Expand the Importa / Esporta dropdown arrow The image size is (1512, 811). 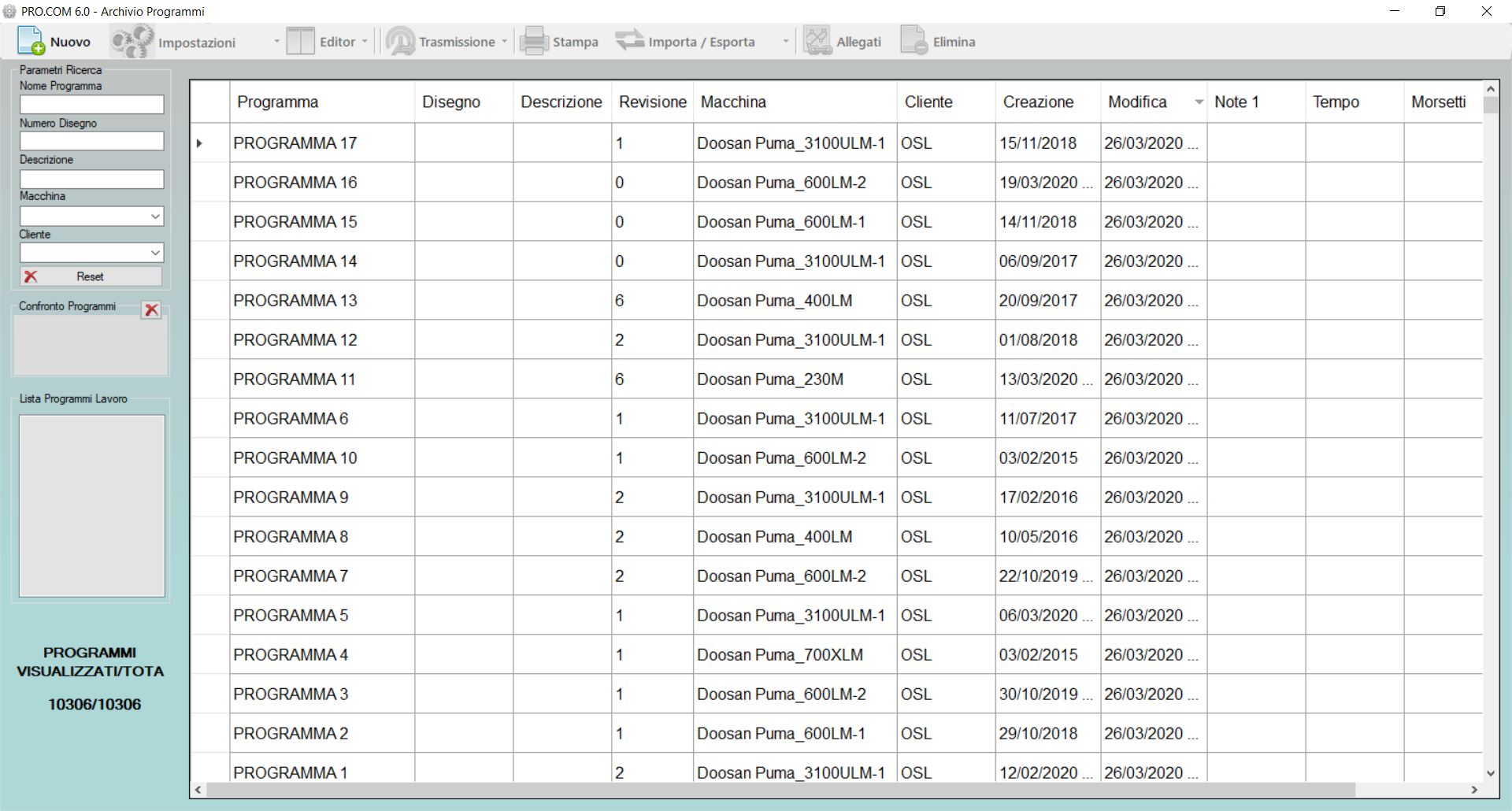[785, 41]
